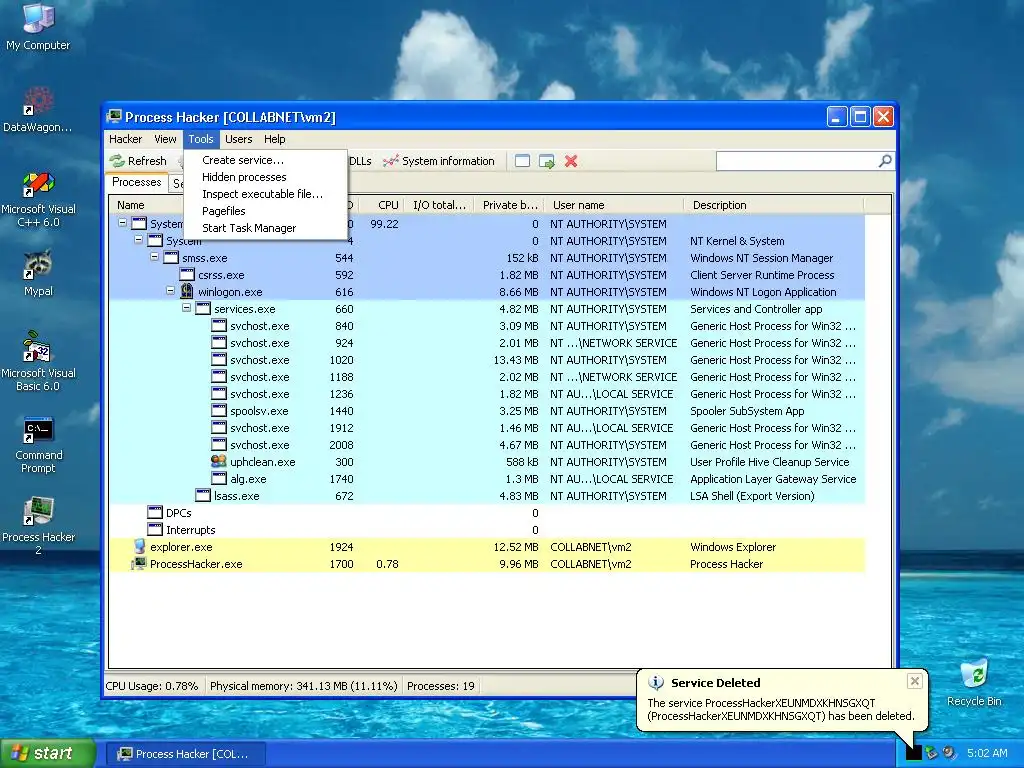Select Pagefiles from Tools menu

pos(265,211)
